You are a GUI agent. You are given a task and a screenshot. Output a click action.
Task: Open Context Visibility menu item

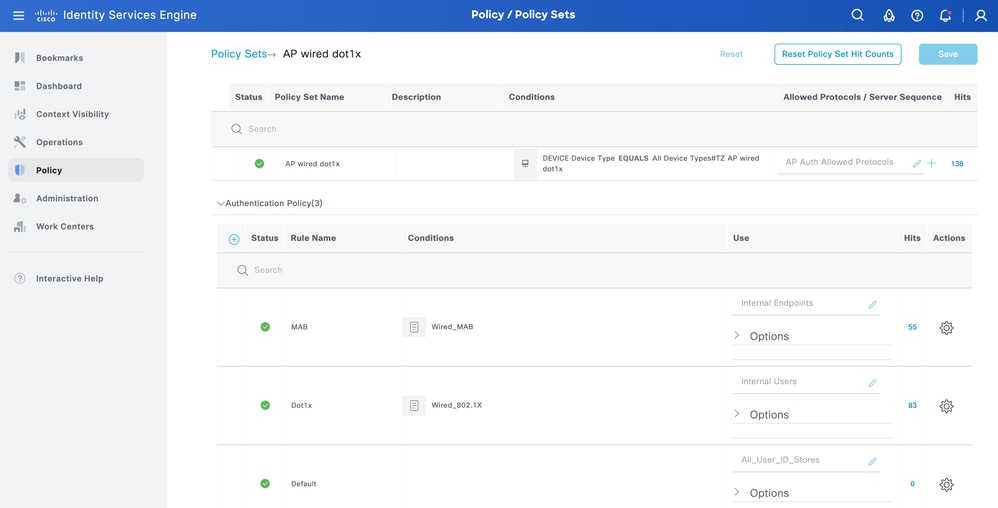[x=76, y=114]
